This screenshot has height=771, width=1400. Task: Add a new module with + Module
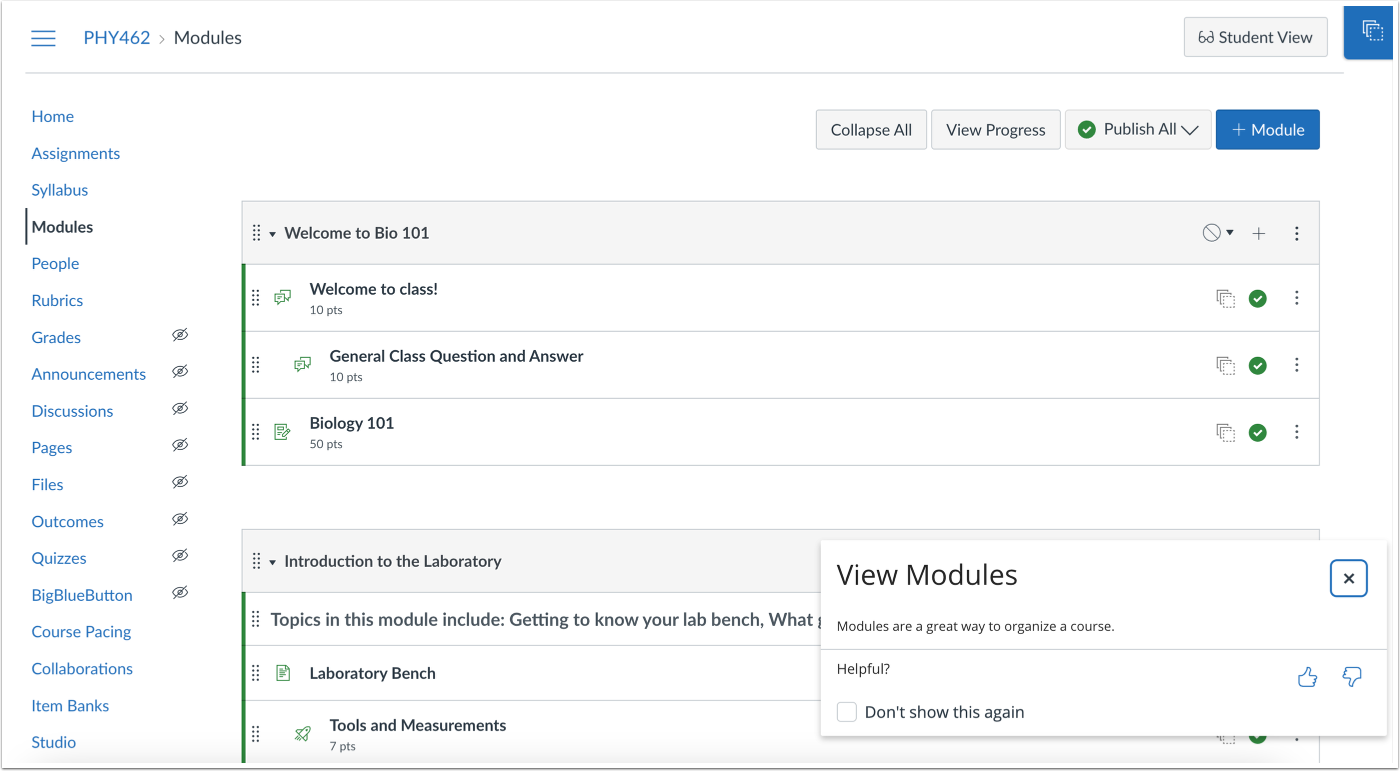[1267, 130]
